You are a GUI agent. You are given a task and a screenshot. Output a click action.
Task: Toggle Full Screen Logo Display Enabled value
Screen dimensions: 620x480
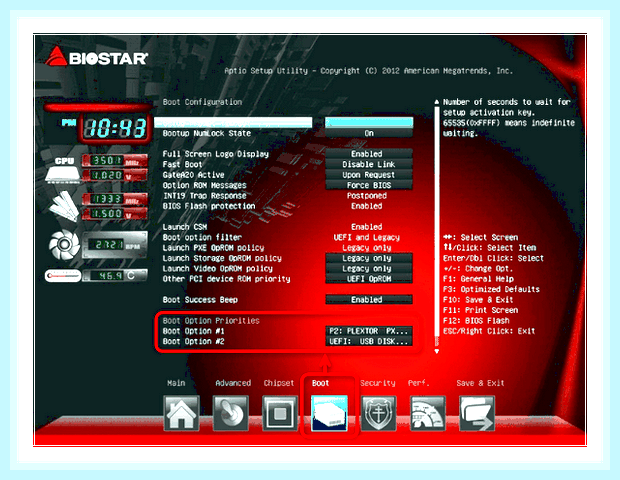(x=369, y=154)
